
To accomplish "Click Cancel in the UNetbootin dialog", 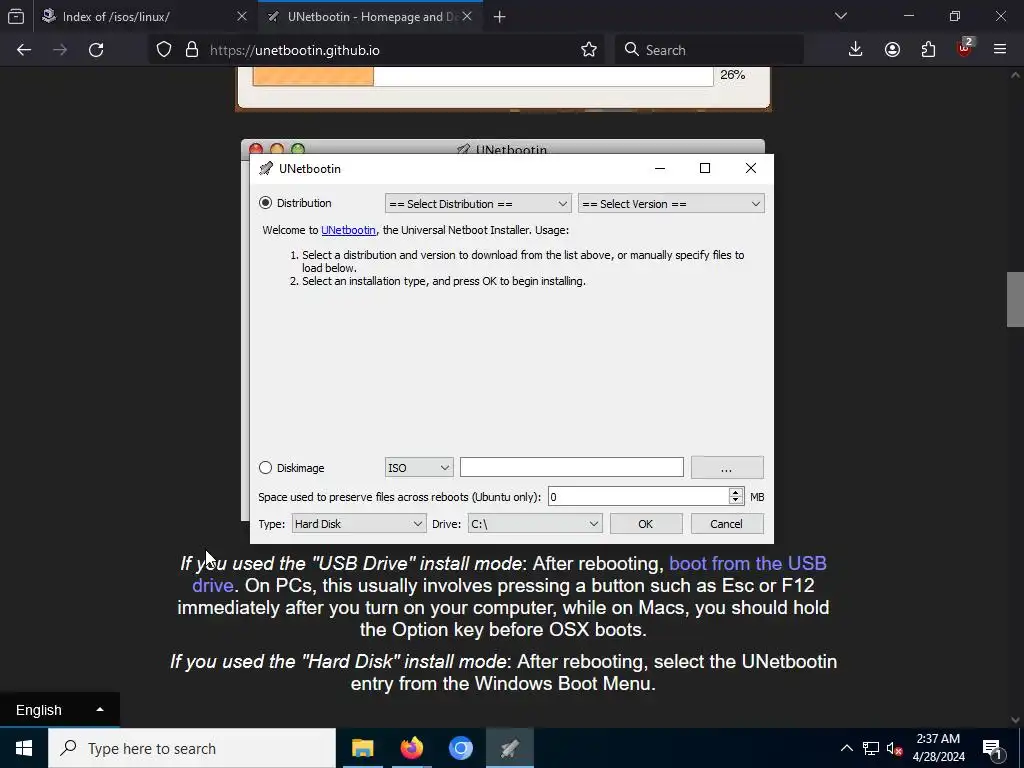I will [x=727, y=524].
